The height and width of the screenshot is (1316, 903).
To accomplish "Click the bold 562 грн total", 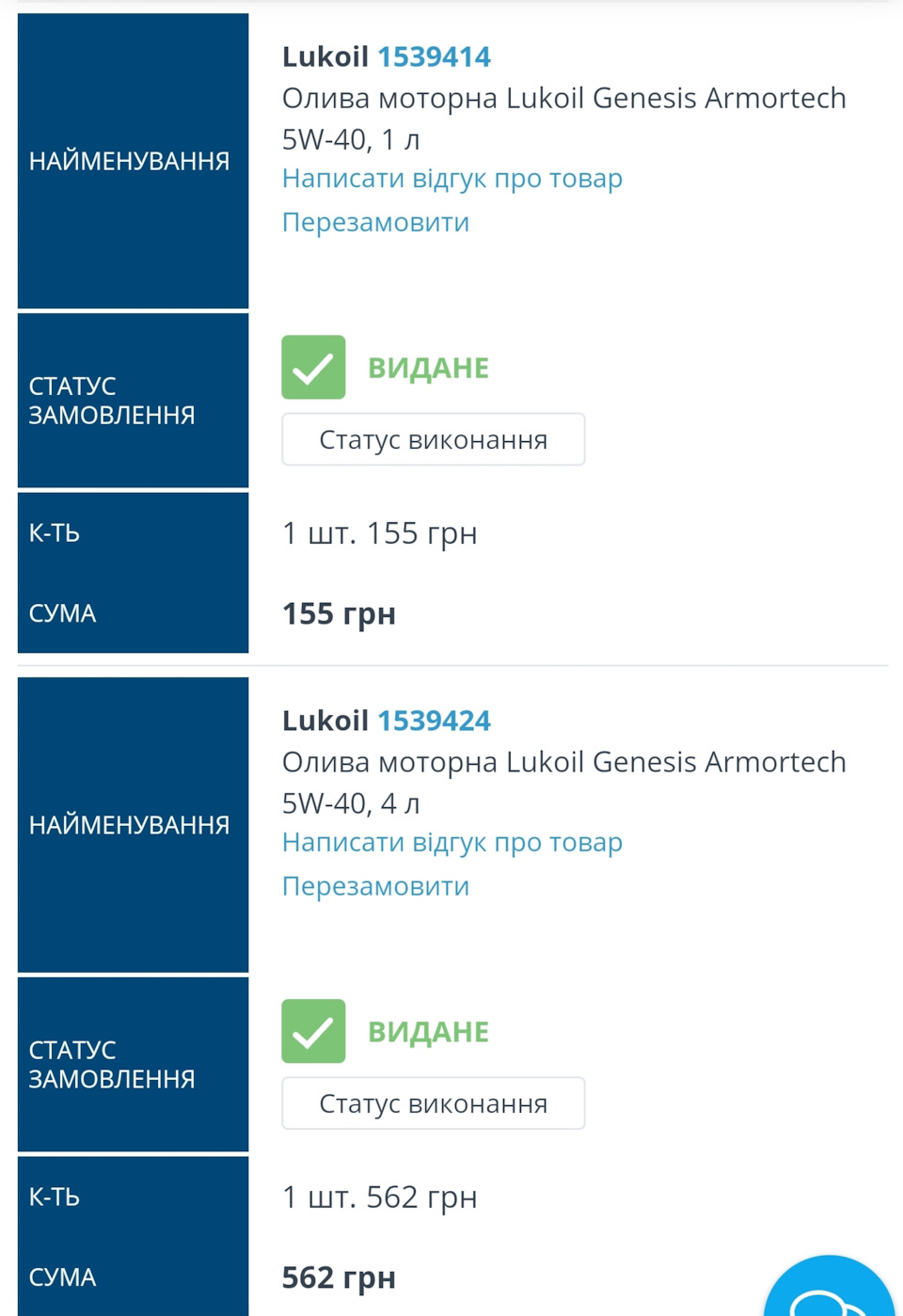I will 339,1278.
